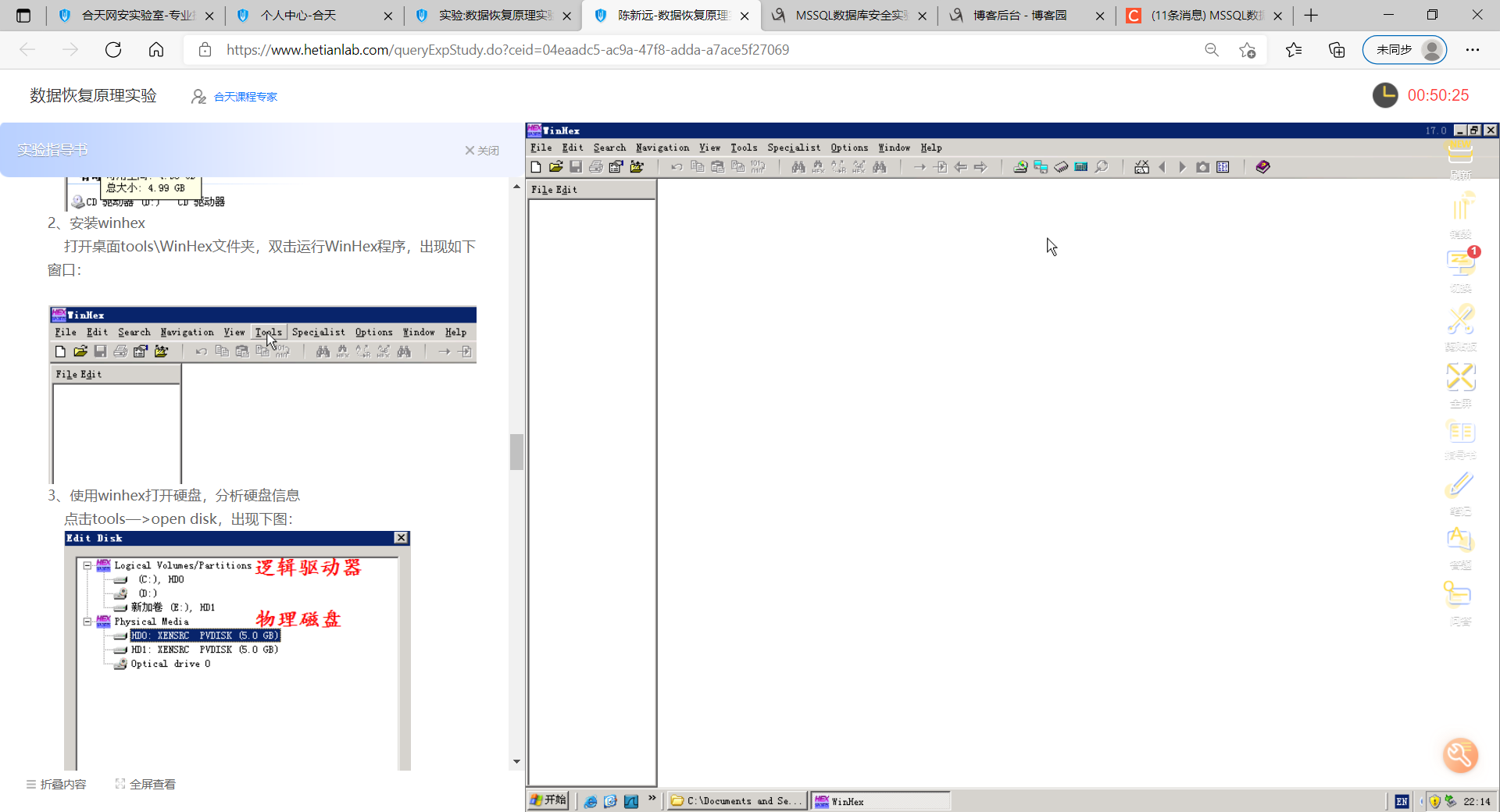Click the Go To Offset arrow icon
Viewport: 1500px width, 812px height.
click(920, 167)
